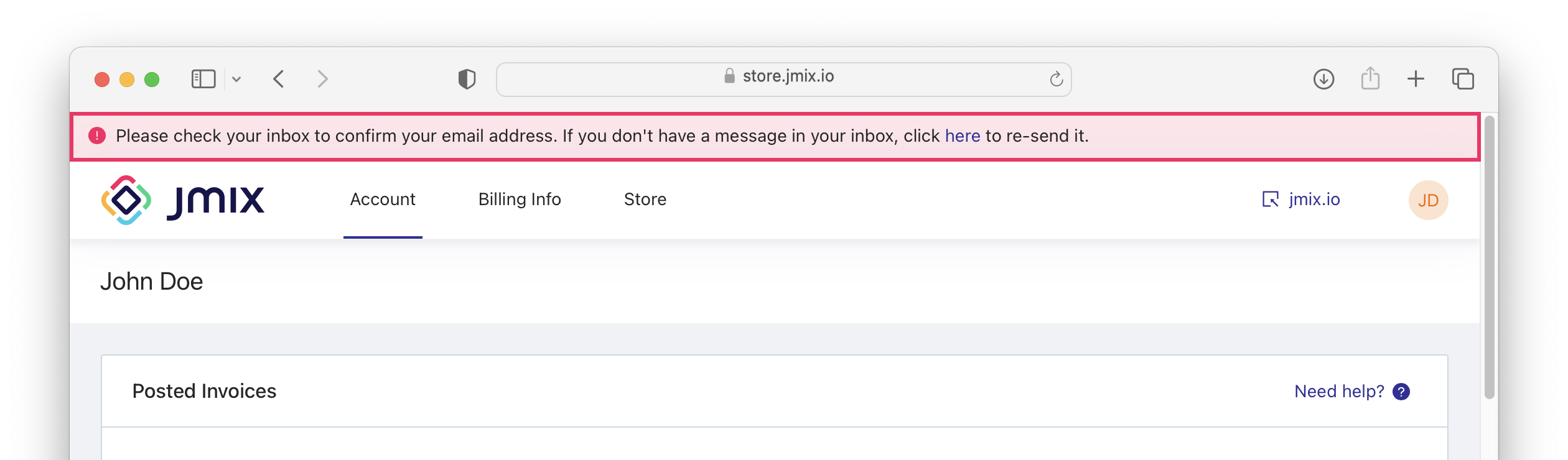Viewport: 1568px width, 460px height.
Task: Click the store.jmix.io address bar
Action: [x=784, y=79]
